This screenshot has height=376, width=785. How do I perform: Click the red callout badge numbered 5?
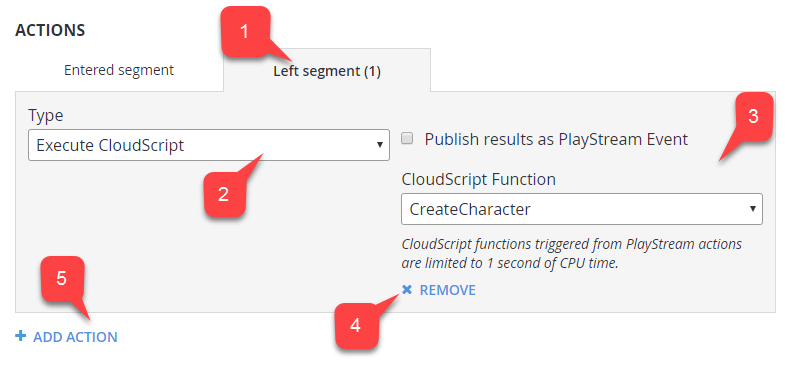(61, 279)
